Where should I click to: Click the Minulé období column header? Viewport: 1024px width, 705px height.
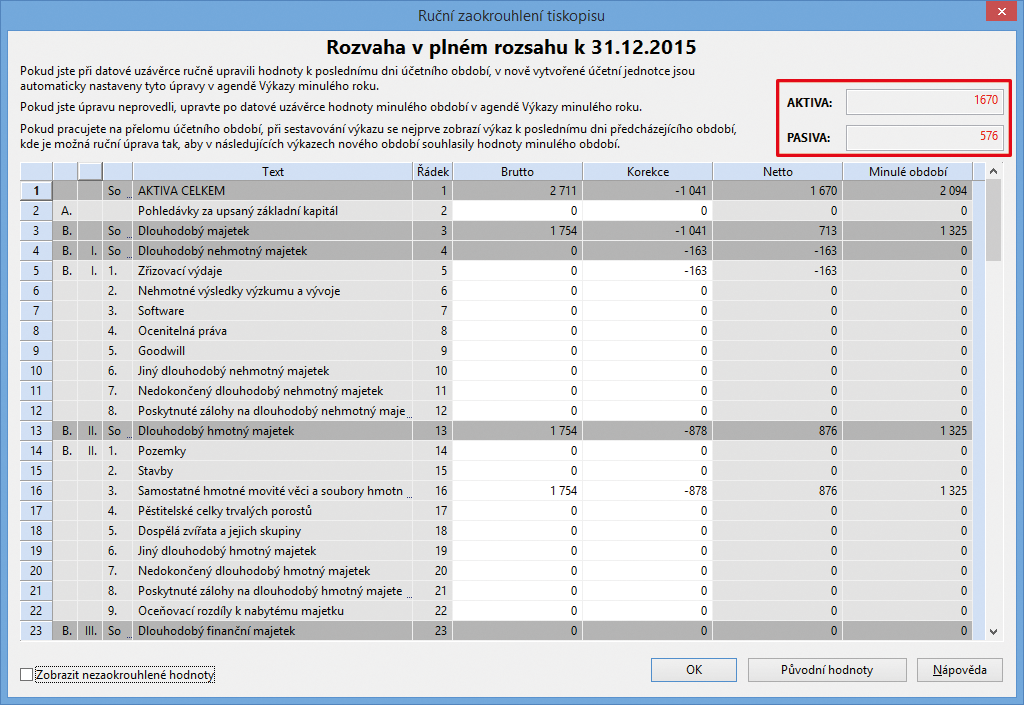point(907,171)
